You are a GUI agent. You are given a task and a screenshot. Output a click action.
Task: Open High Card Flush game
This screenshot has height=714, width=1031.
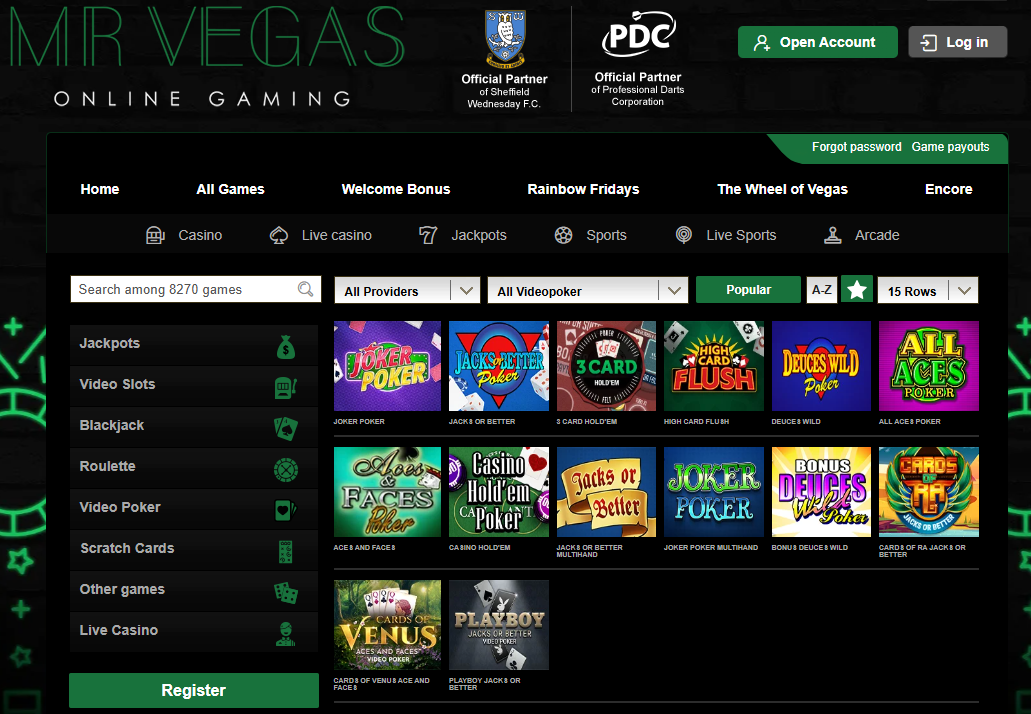tap(713, 366)
